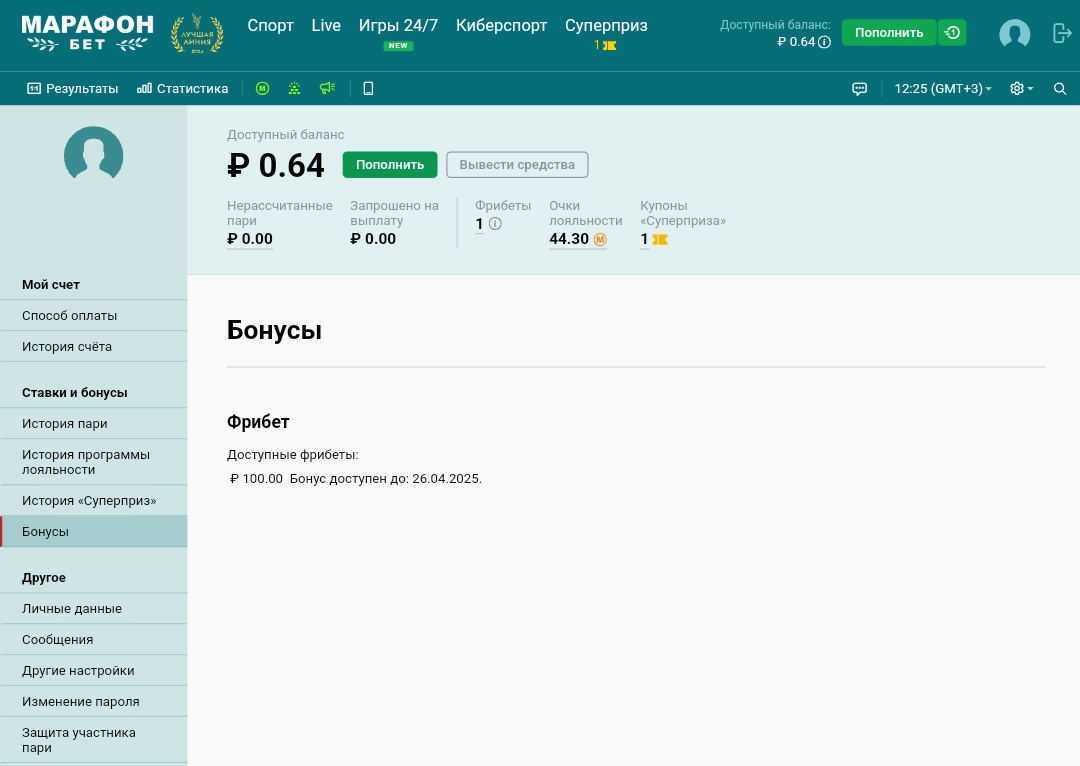Go to the Live section
The image size is (1080, 766).
326,26
